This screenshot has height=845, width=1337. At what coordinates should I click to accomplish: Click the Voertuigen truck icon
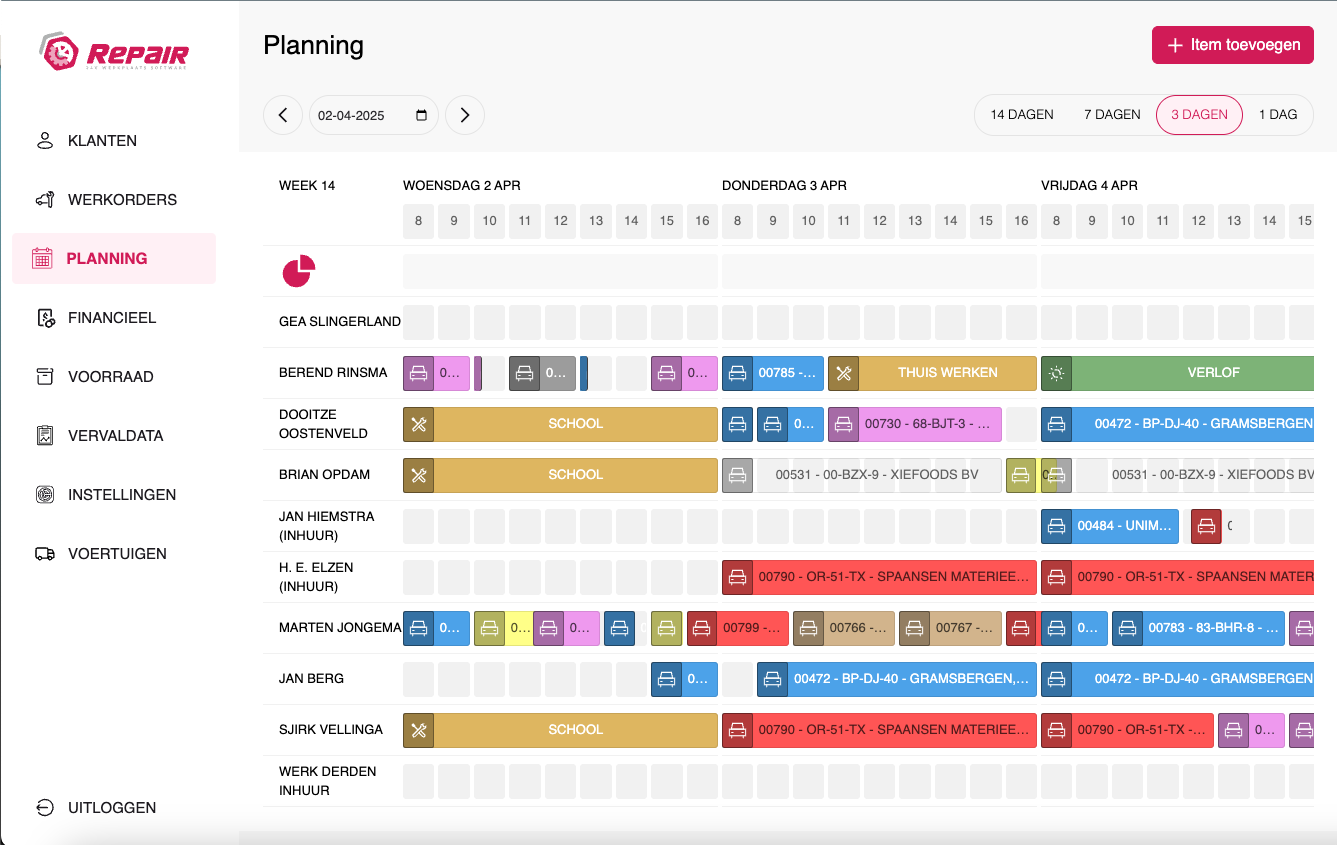(x=44, y=554)
